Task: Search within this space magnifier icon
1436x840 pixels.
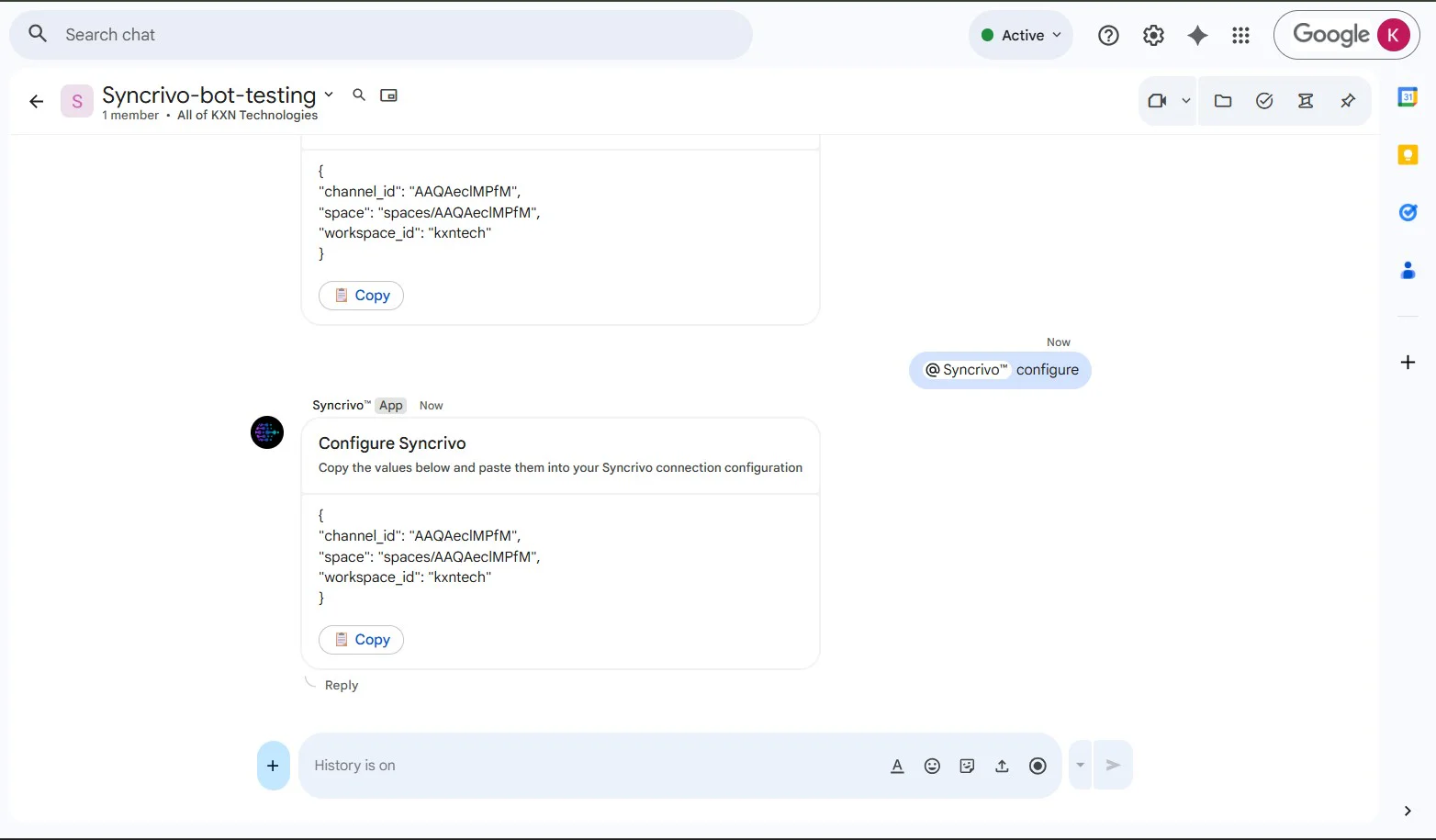Action: pyautogui.click(x=359, y=95)
